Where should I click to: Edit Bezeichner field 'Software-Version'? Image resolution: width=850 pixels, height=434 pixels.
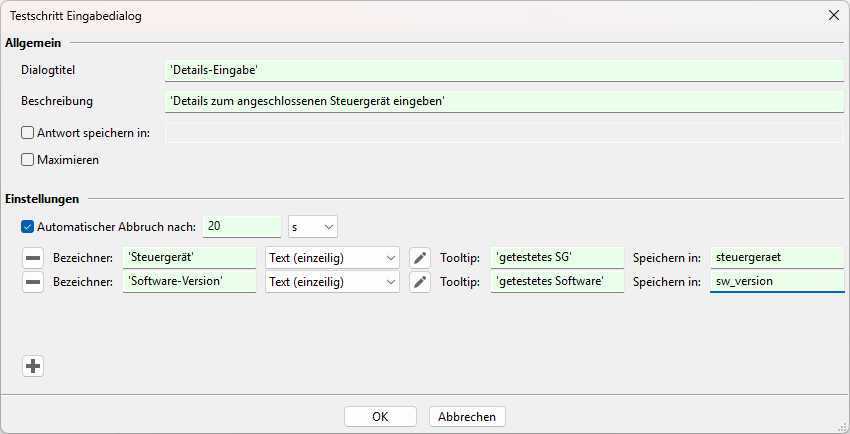point(189,282)
